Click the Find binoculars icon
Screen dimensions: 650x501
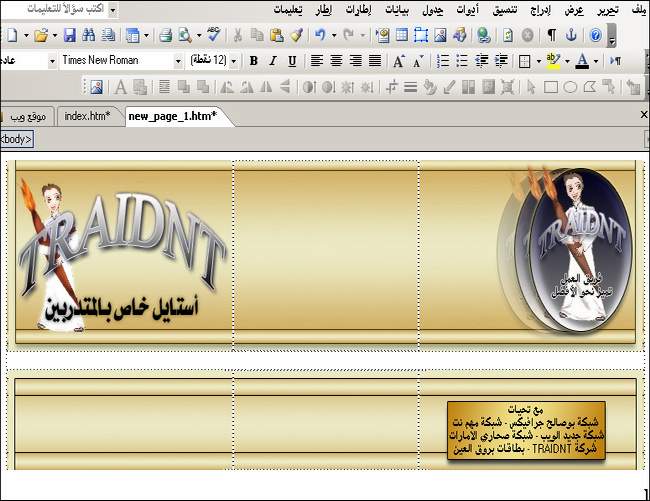click(x=88, y=35)
